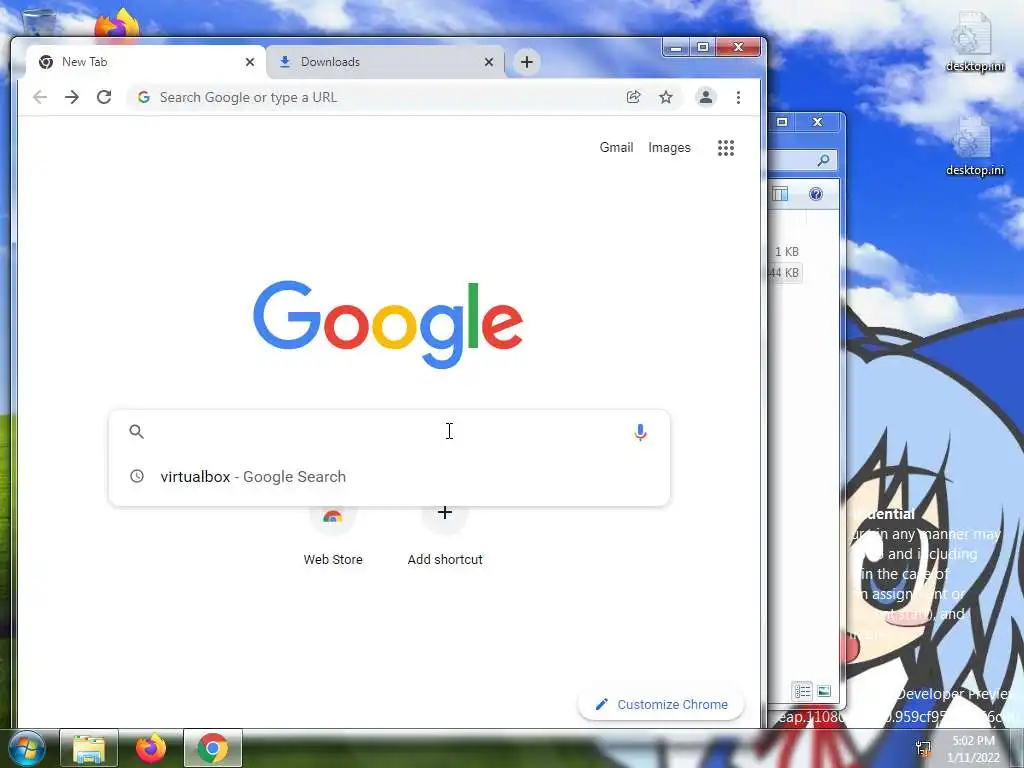Screen dimensions: 1024x768
Task: Open the help icon in the Explorer window
Action: pos(816,194)
